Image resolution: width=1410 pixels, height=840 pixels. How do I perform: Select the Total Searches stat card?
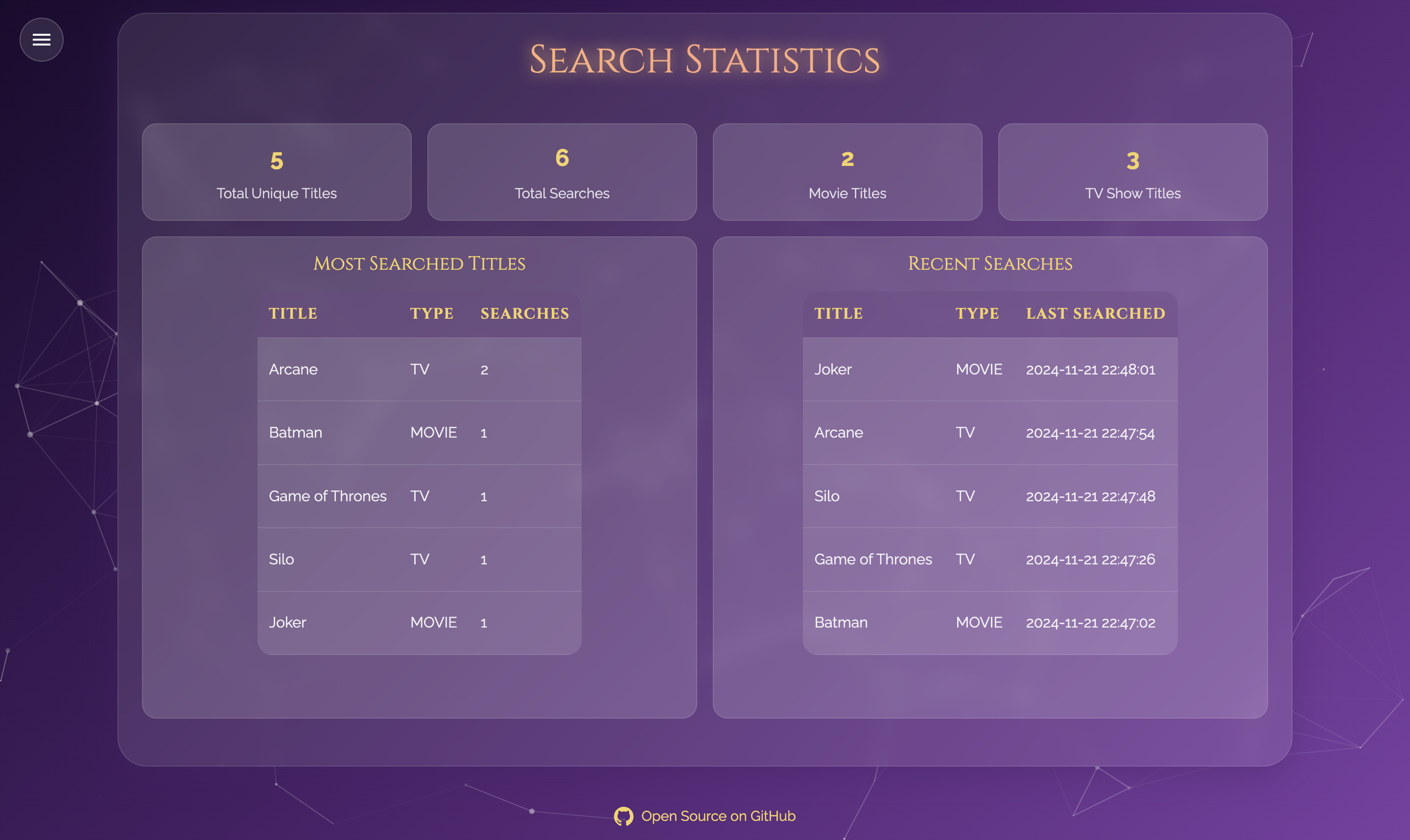coord(562,171)
